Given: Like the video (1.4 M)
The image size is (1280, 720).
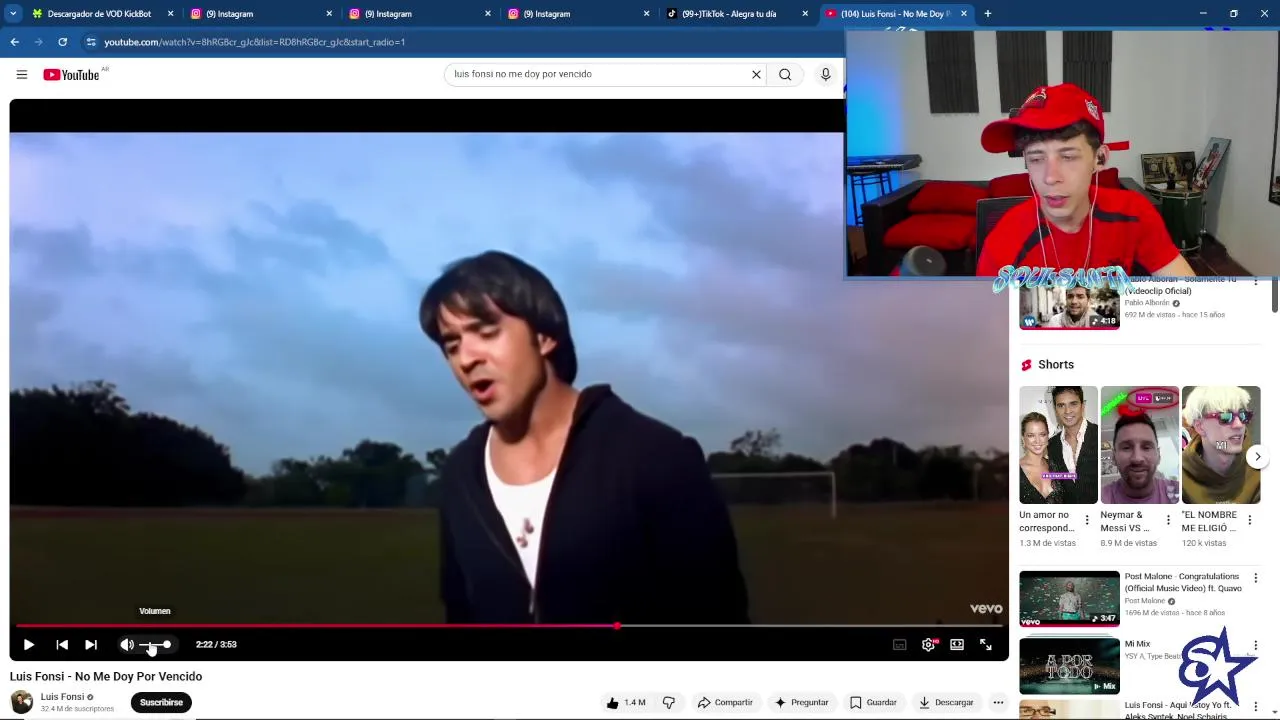Looking at the screenshot, I should pyautogui.click(x=626, y=702).
